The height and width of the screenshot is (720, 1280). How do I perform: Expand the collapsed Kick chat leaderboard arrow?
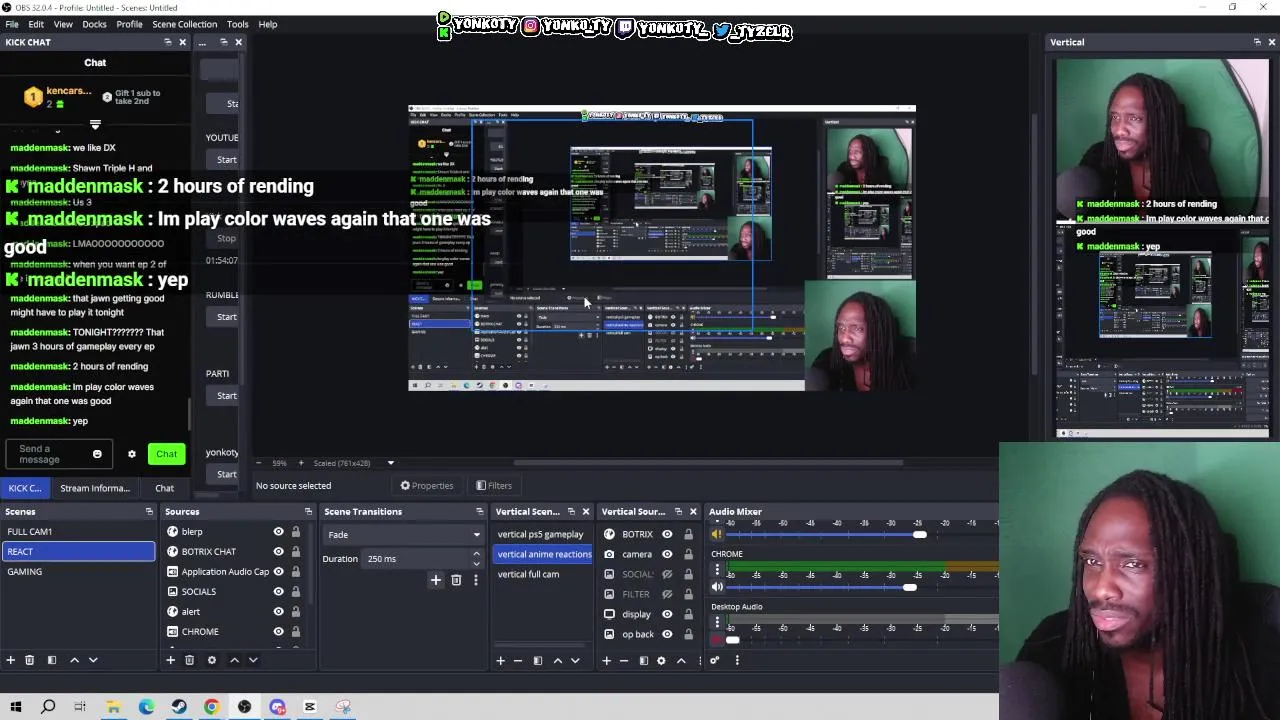(95, 125)
